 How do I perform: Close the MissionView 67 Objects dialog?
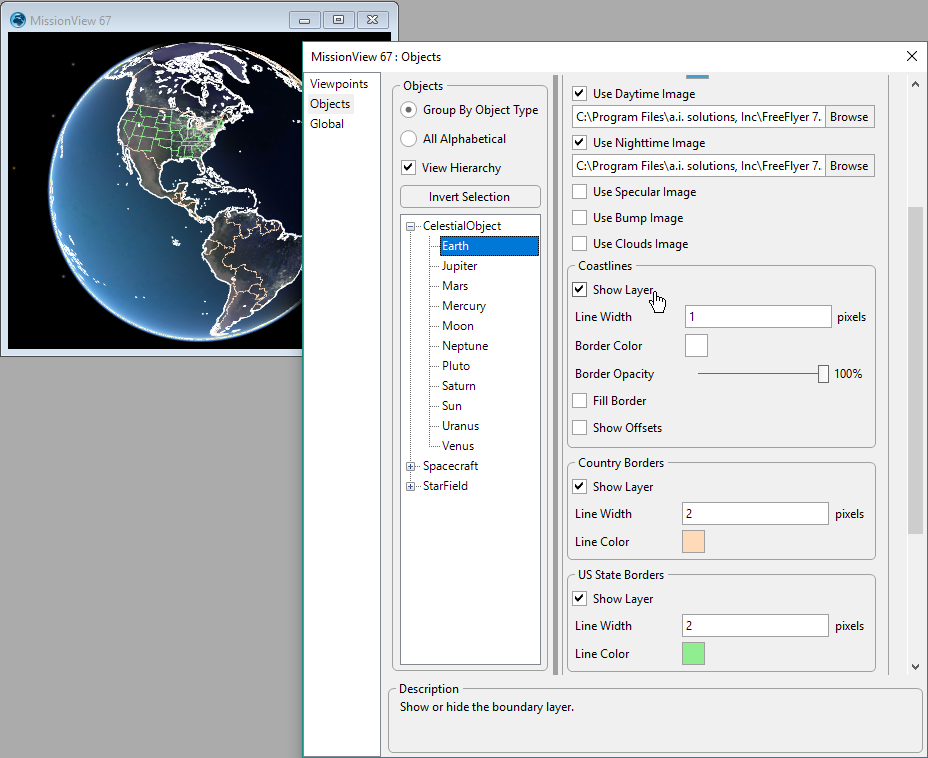tap(911, 56)
